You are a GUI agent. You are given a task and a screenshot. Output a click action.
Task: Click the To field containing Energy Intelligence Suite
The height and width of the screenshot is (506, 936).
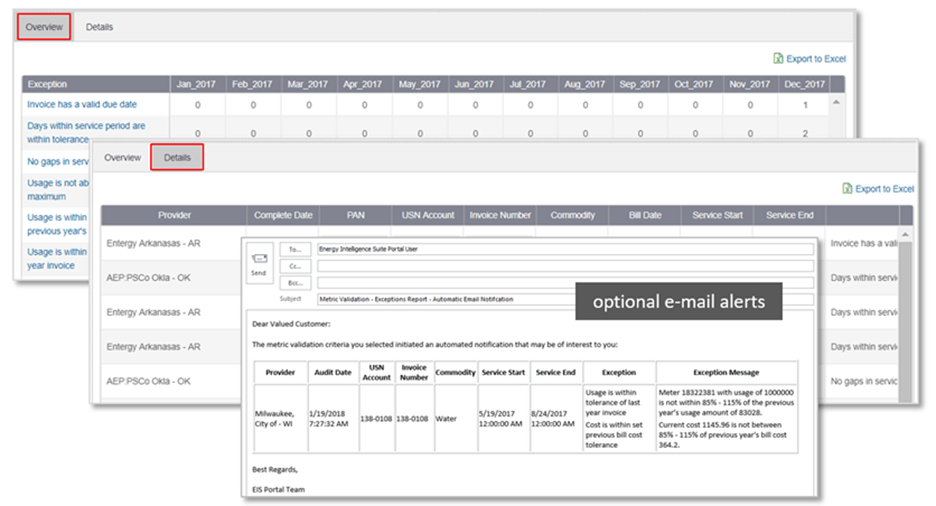[564, 250]
